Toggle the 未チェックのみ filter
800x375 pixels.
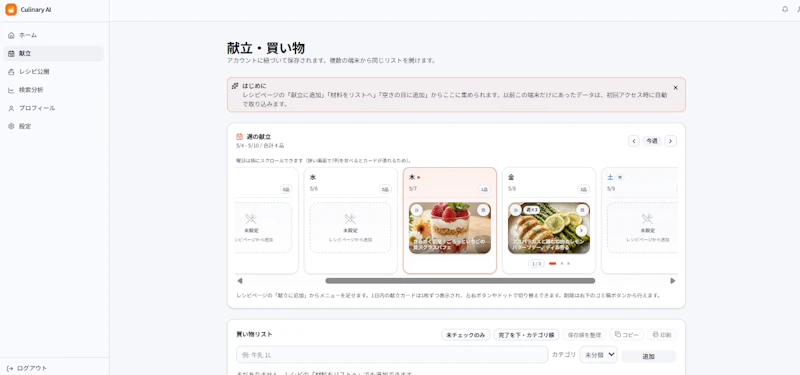pyautogui.click(x=465, y=335)
